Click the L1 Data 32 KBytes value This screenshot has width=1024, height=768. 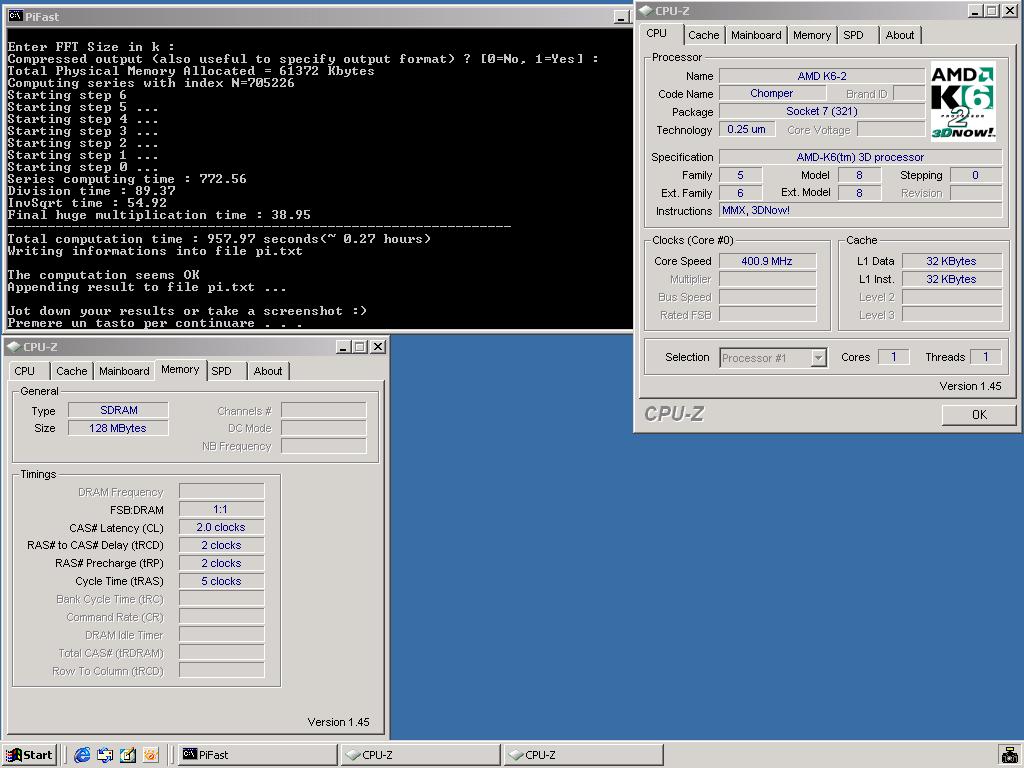tap(951, 261)
